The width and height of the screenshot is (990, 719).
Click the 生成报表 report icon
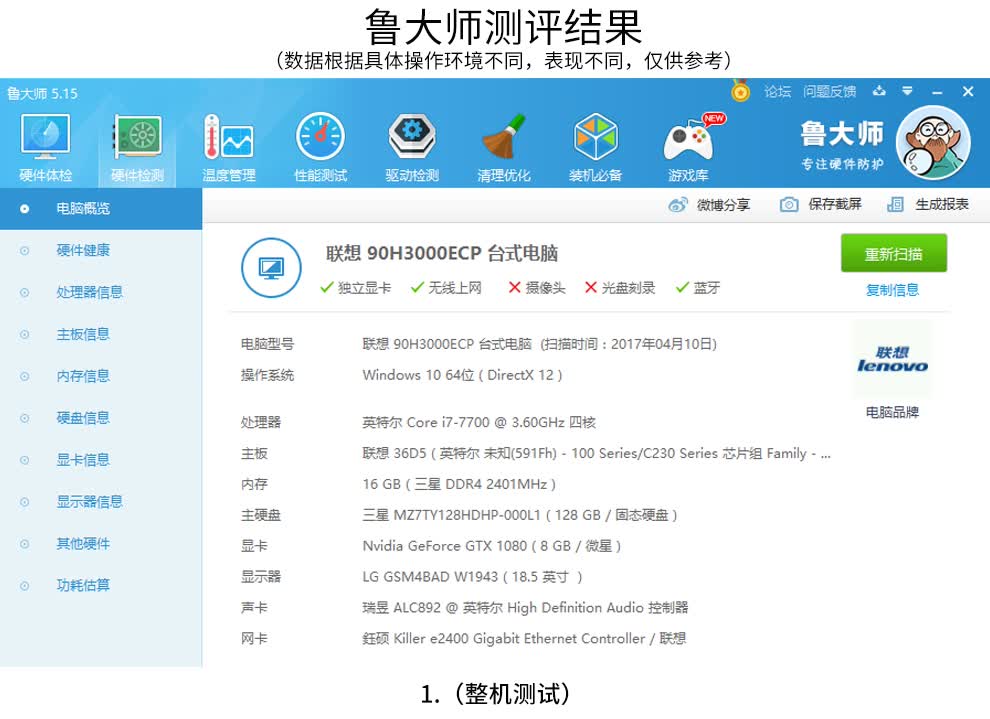895,205
